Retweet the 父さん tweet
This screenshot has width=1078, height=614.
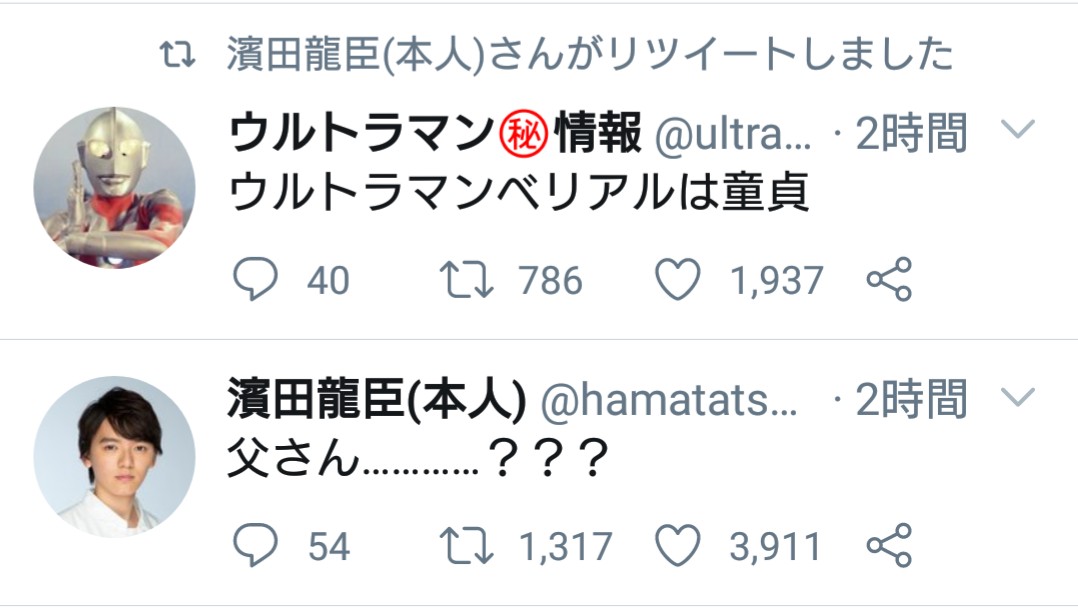(x=466, y=545)
